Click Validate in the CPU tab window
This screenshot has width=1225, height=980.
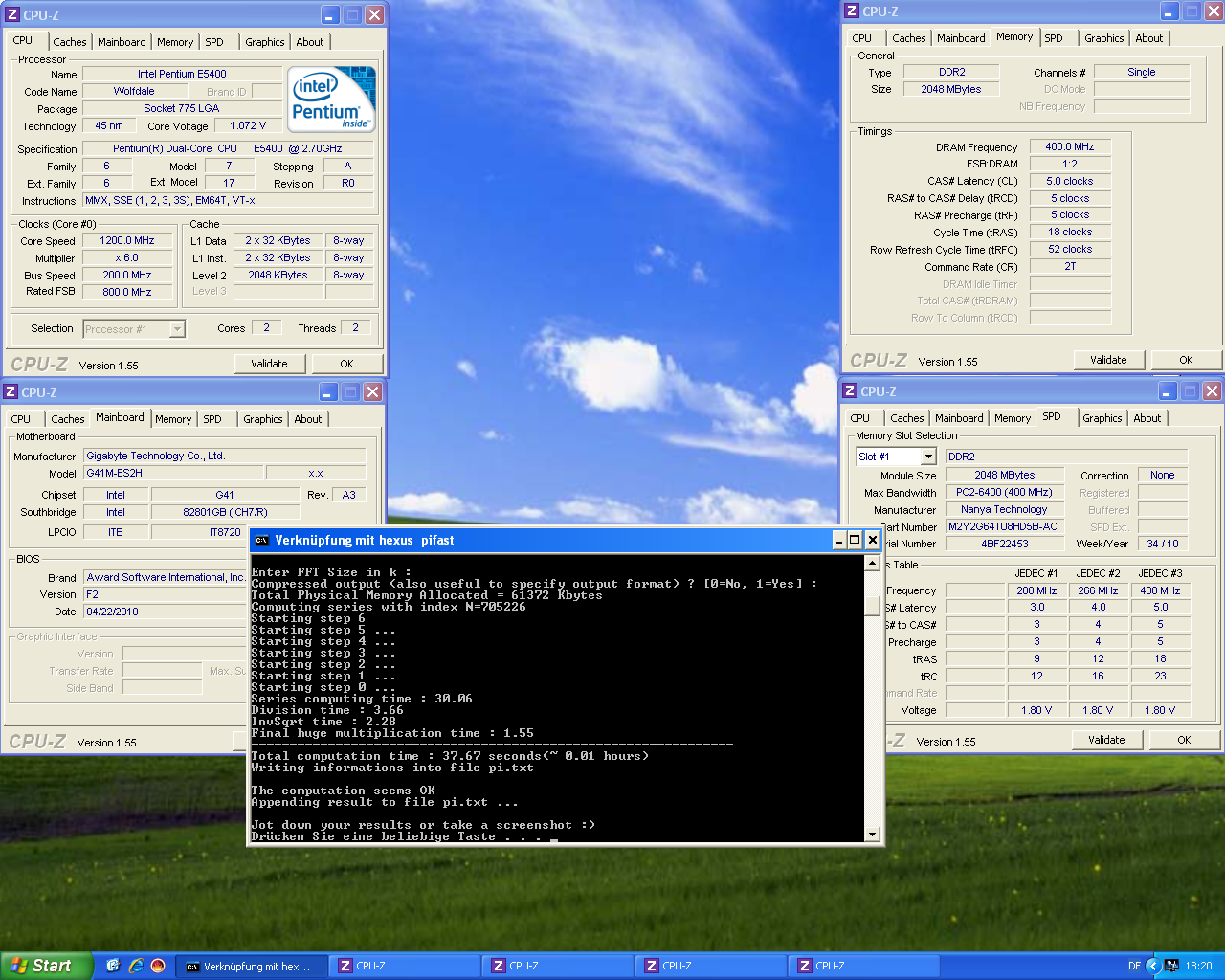[x=269, y=364]
